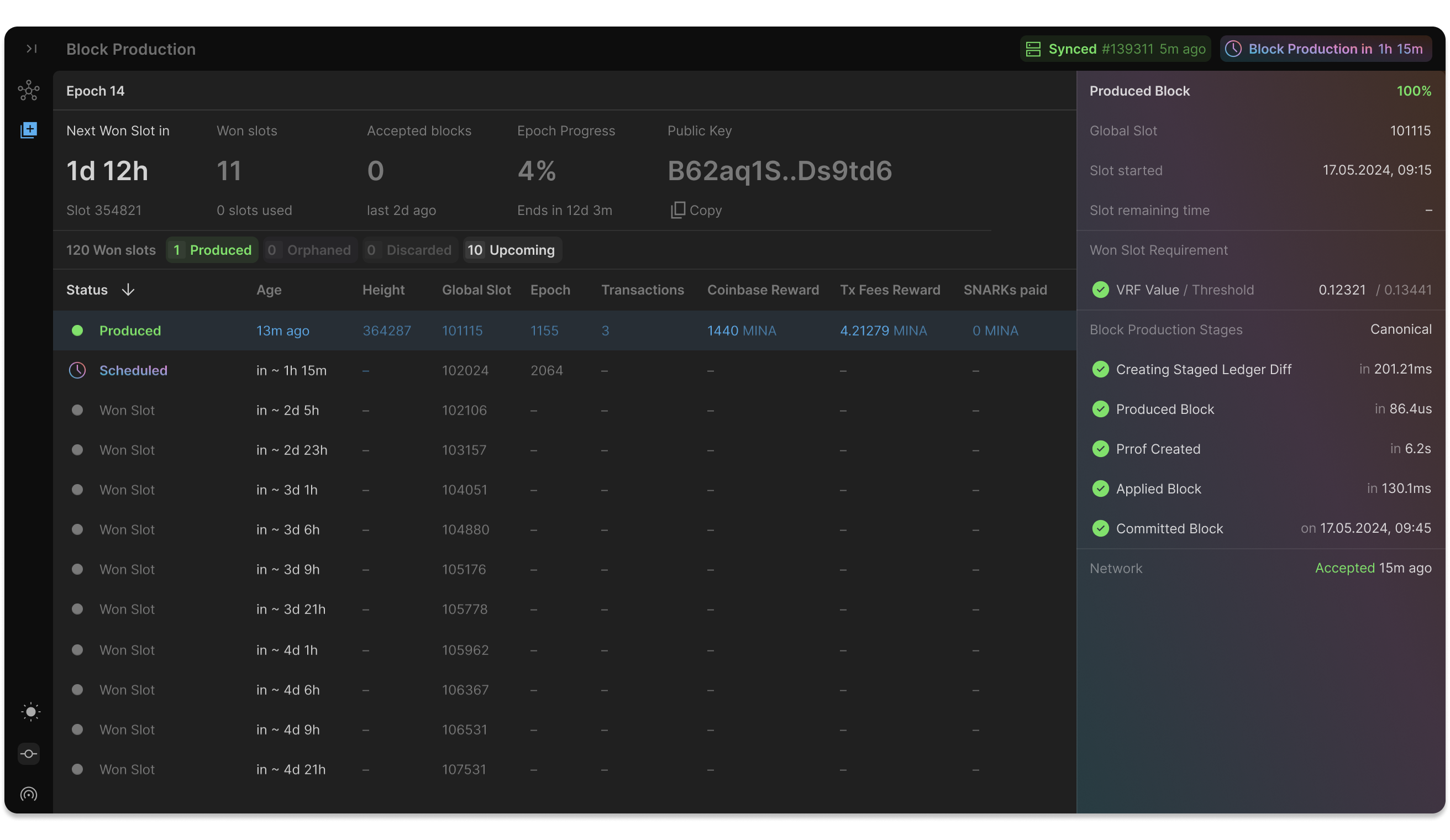Image resolution: width=1450 pixels, height=840 pixels.
Task: Select Won Slot row with slot 106531
Action: point(564,729)
